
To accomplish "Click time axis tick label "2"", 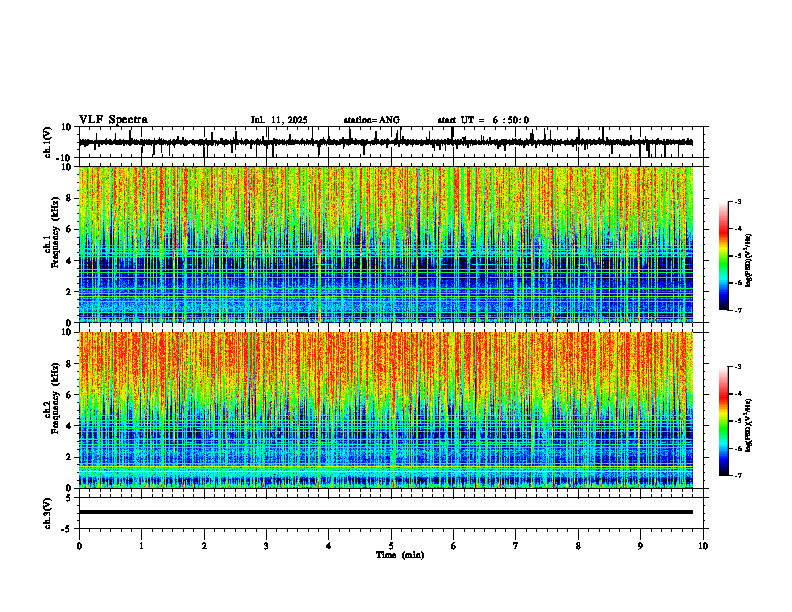I will (x=204, y=546).
